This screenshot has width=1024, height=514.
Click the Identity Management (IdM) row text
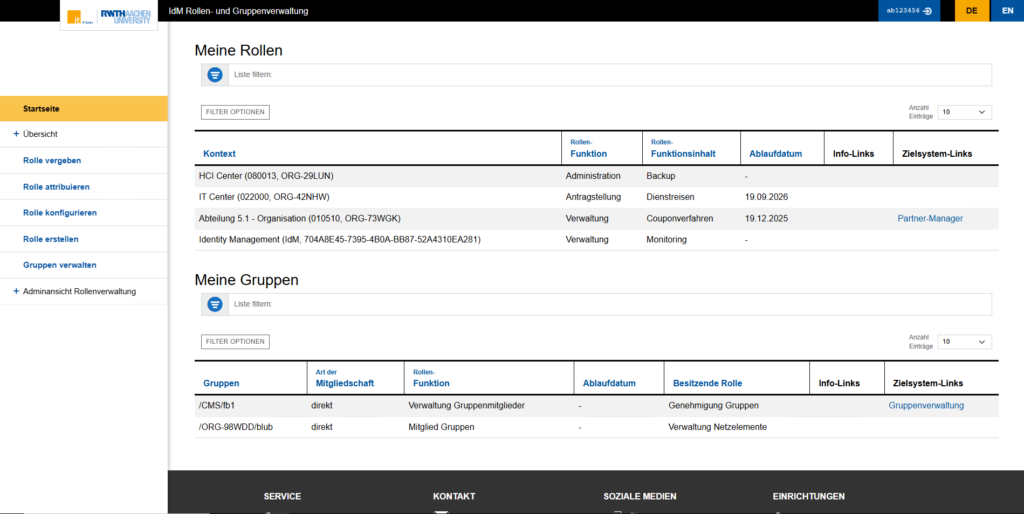tap(340, 240)
